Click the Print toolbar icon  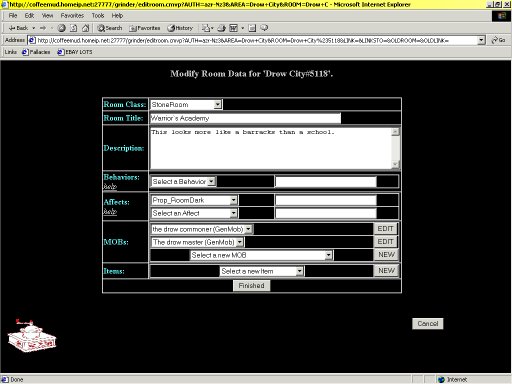[222, 28]
